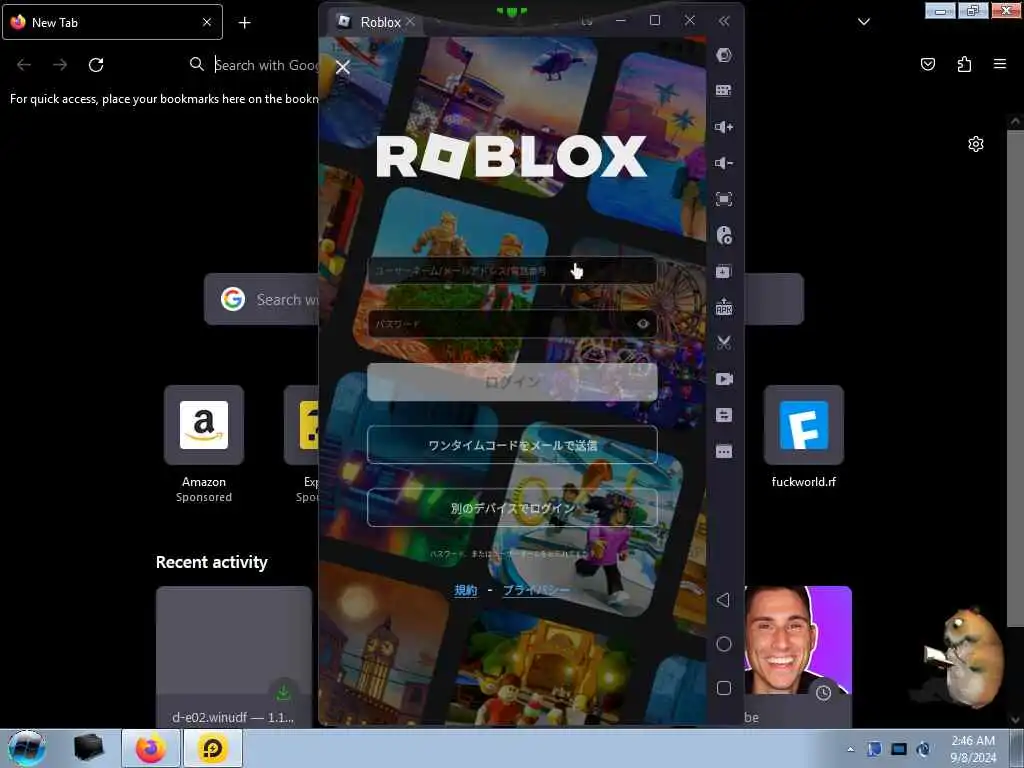Viewport: 1024px width, 768px height.
Task: Click the password input field
Action: [512, 324]
